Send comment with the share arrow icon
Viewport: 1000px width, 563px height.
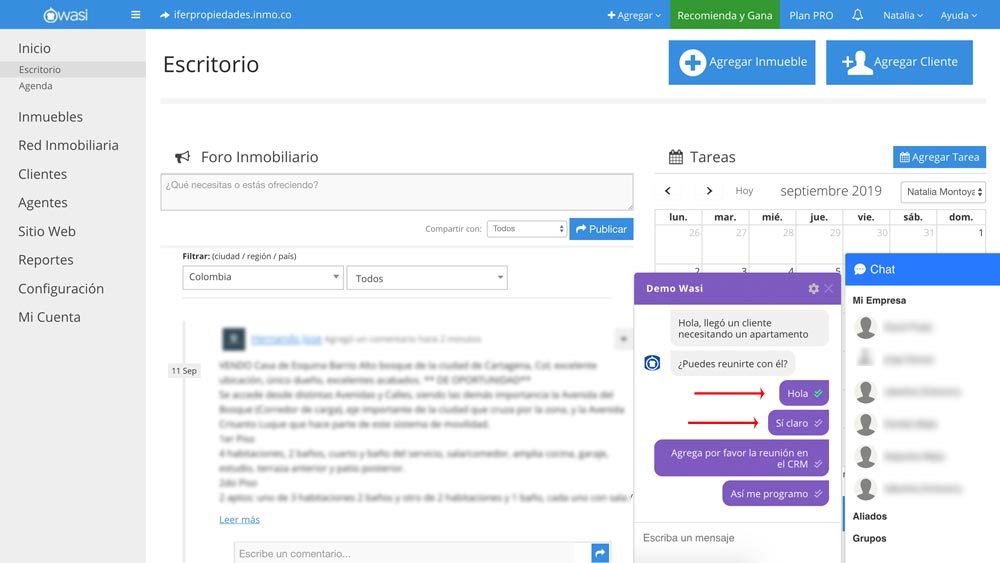click(x=600, y=553)
